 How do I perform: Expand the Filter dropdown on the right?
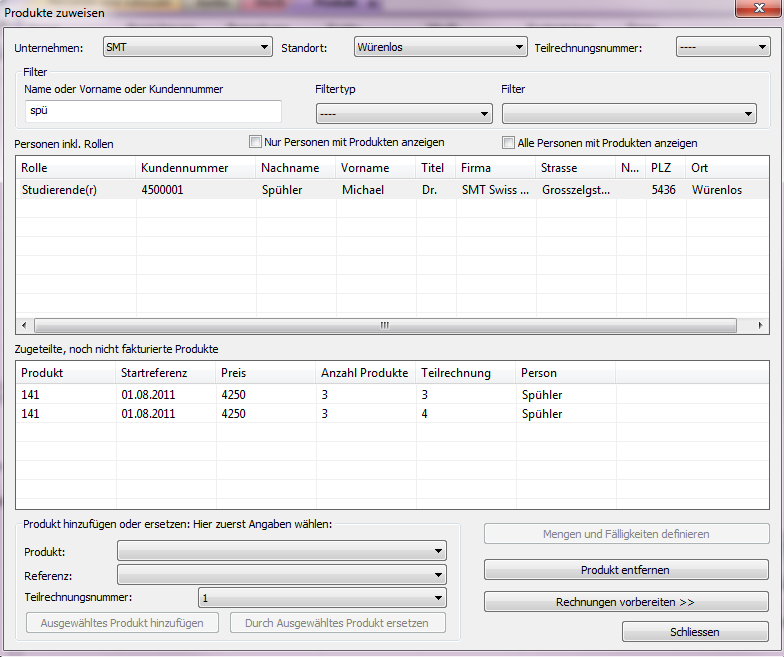click(629, 114)
